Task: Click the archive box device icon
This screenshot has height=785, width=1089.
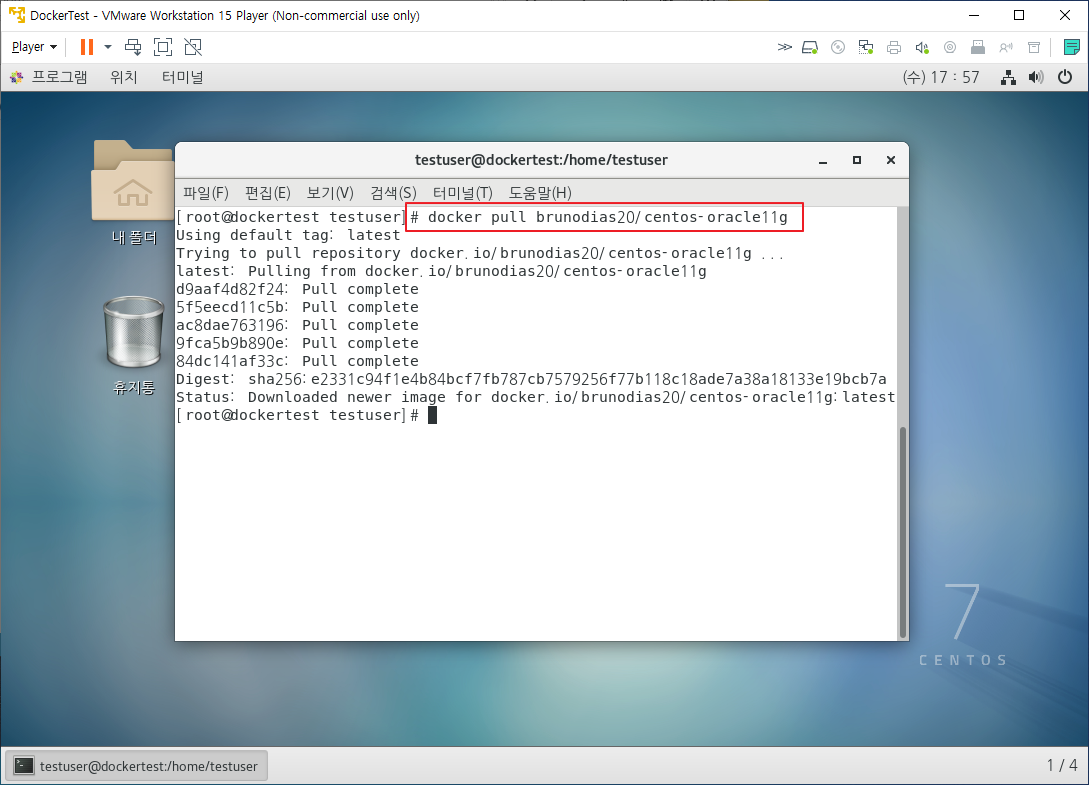Action: 1034,47
